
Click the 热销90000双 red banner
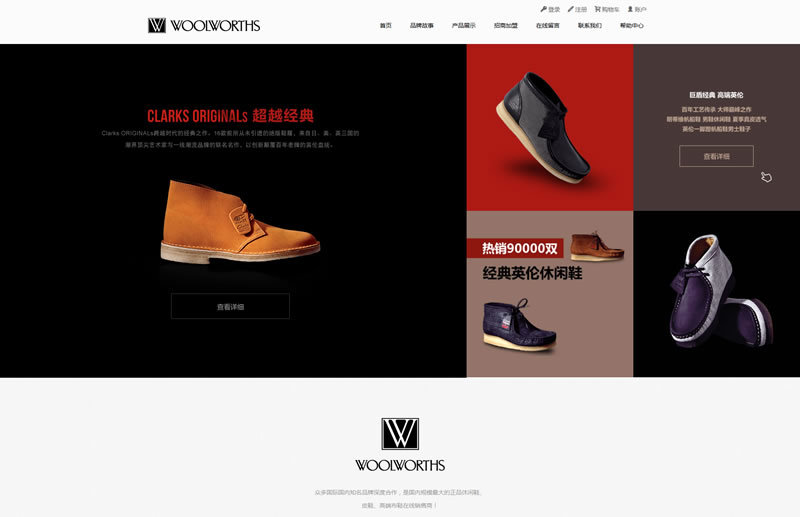(x=515, y=248)
